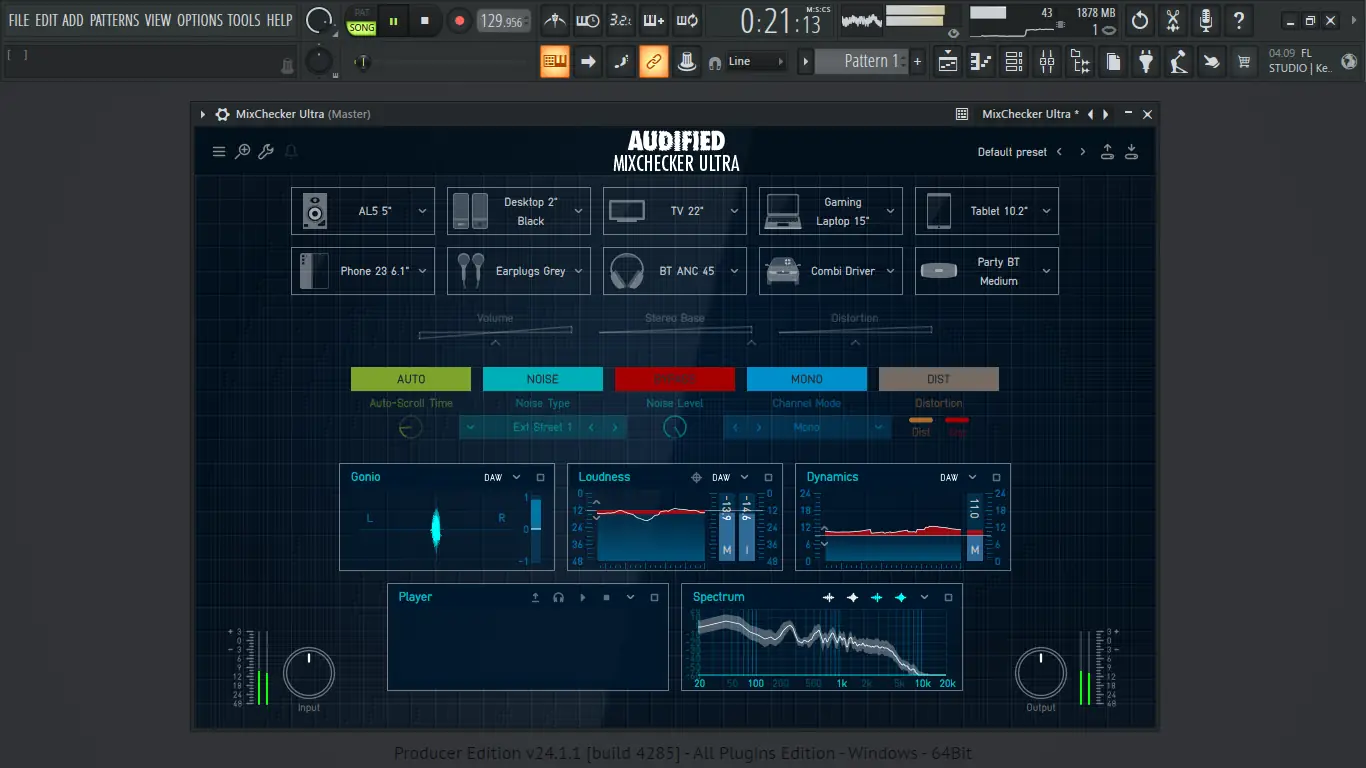Click the MixChecker Output knob
Screen dimensions: 1366x768
1041,673
